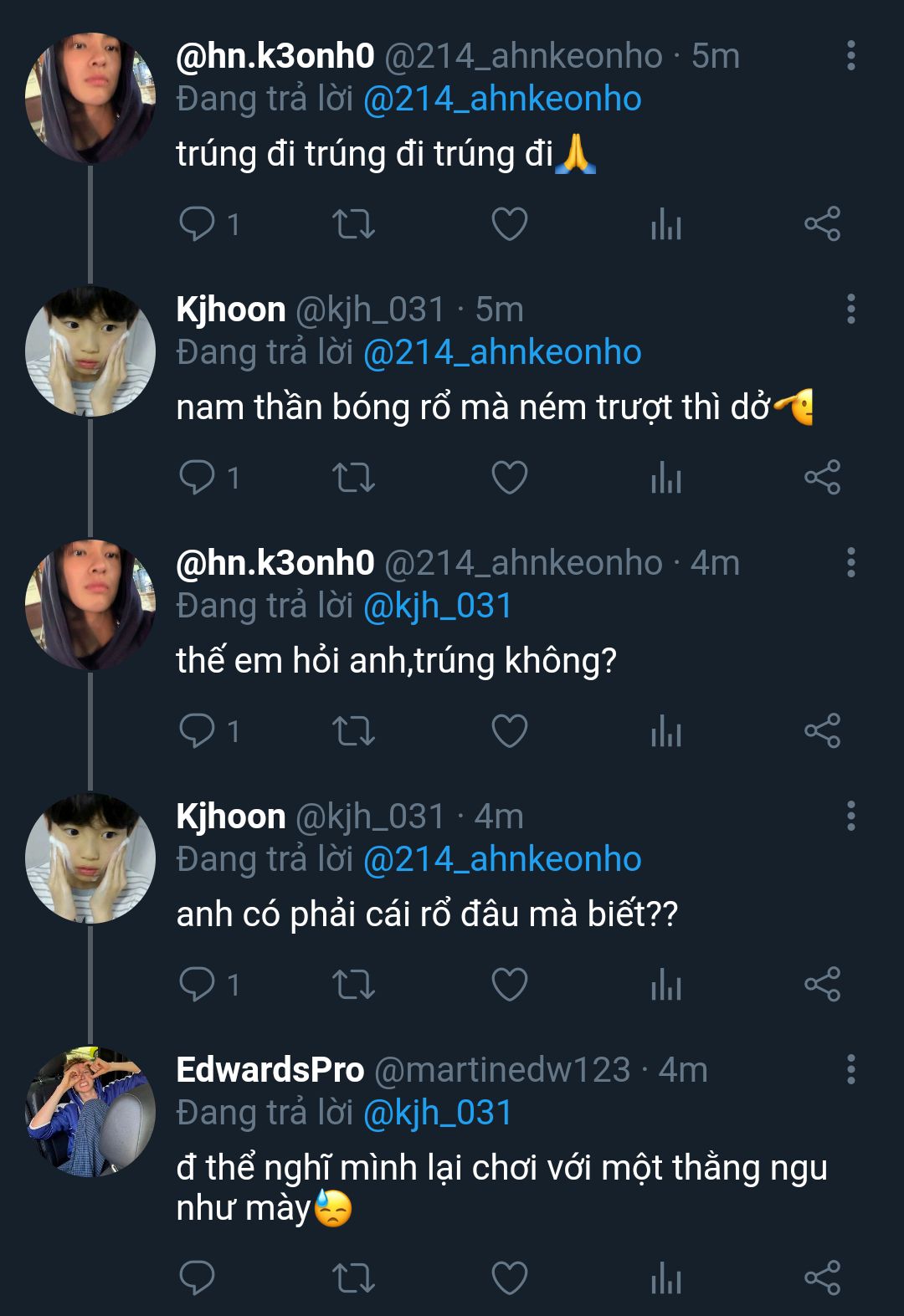Open more options for EdwardsPro's tweet
Screen dimensions: 904x1316
pyautogui.click(x=850, y=1069)
